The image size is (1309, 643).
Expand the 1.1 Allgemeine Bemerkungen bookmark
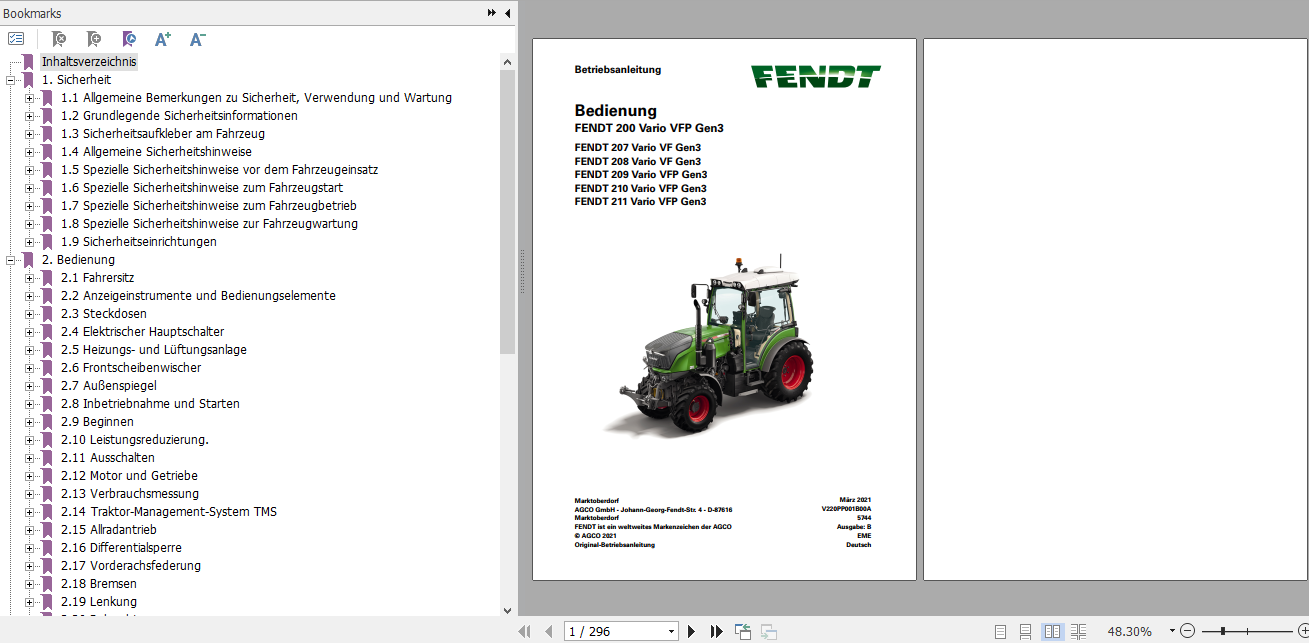point(29,98)
